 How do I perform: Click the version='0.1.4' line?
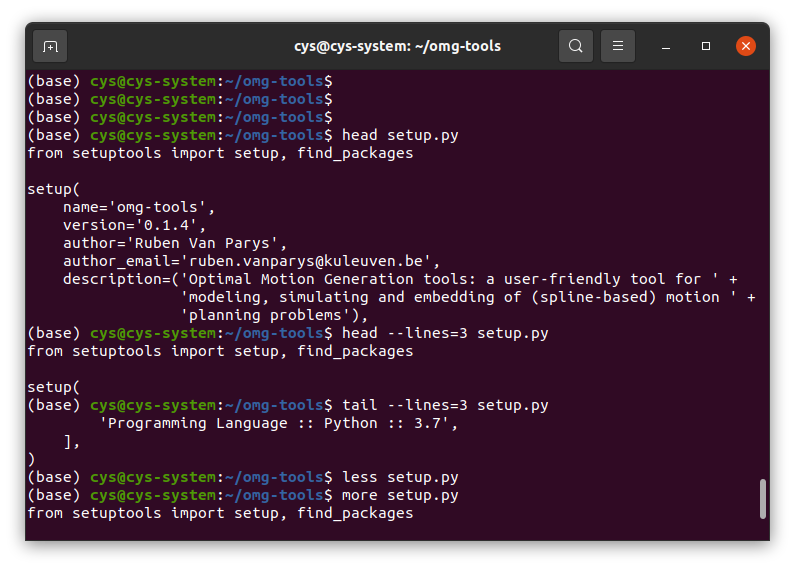click(x=134, y=225)
